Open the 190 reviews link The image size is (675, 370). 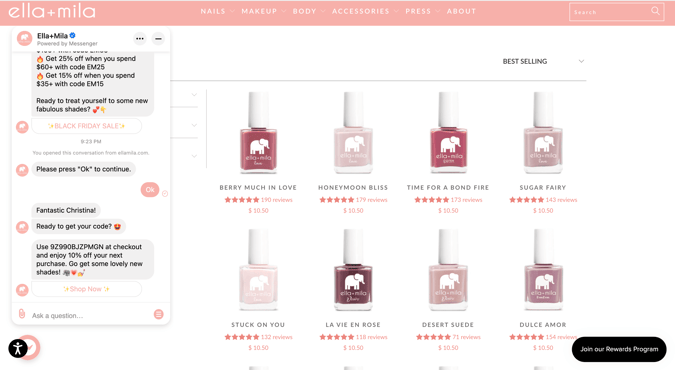[277, 200]
